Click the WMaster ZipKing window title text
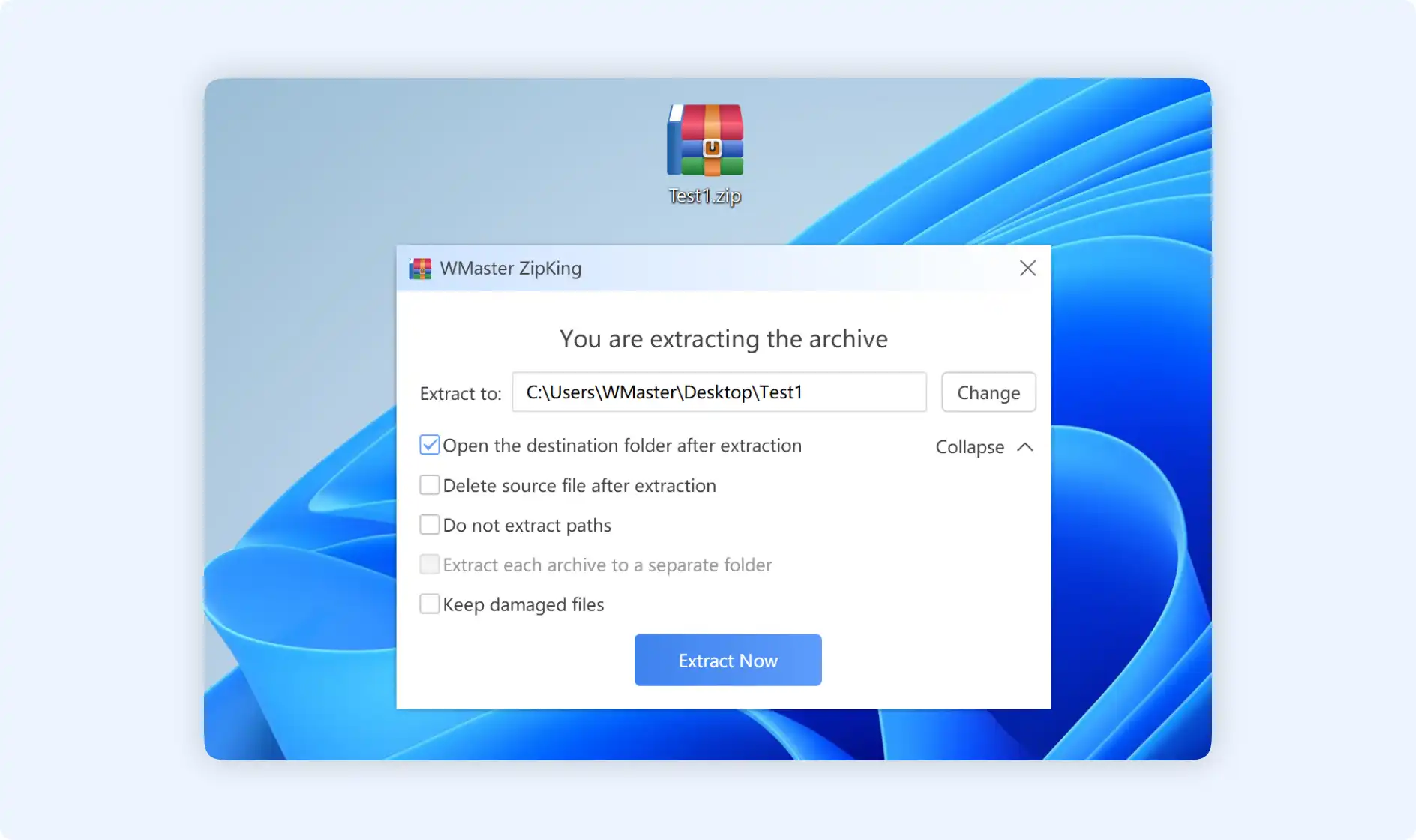Screen dimensions: 1416x840 (511, 268)
